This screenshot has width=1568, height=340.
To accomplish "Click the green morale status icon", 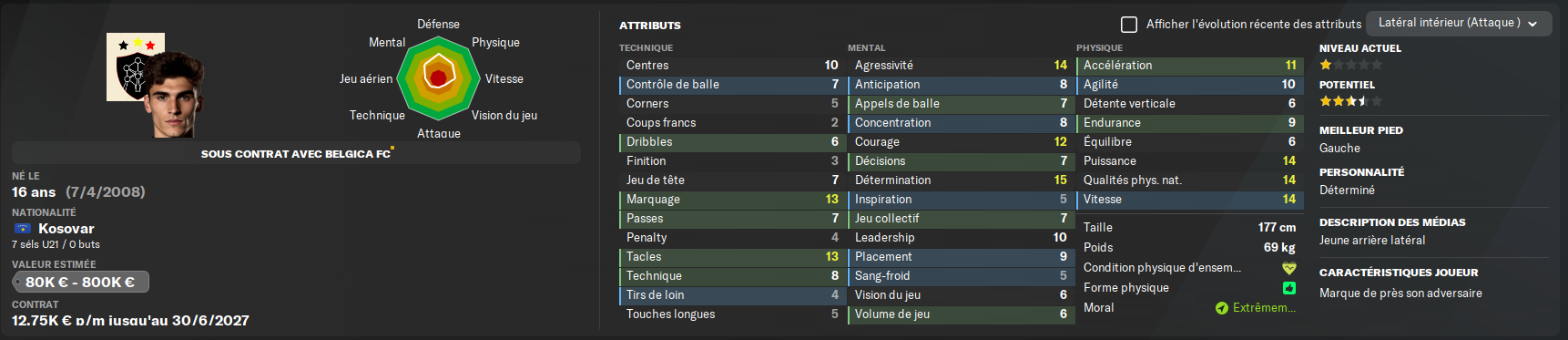I will point(1221,308).
